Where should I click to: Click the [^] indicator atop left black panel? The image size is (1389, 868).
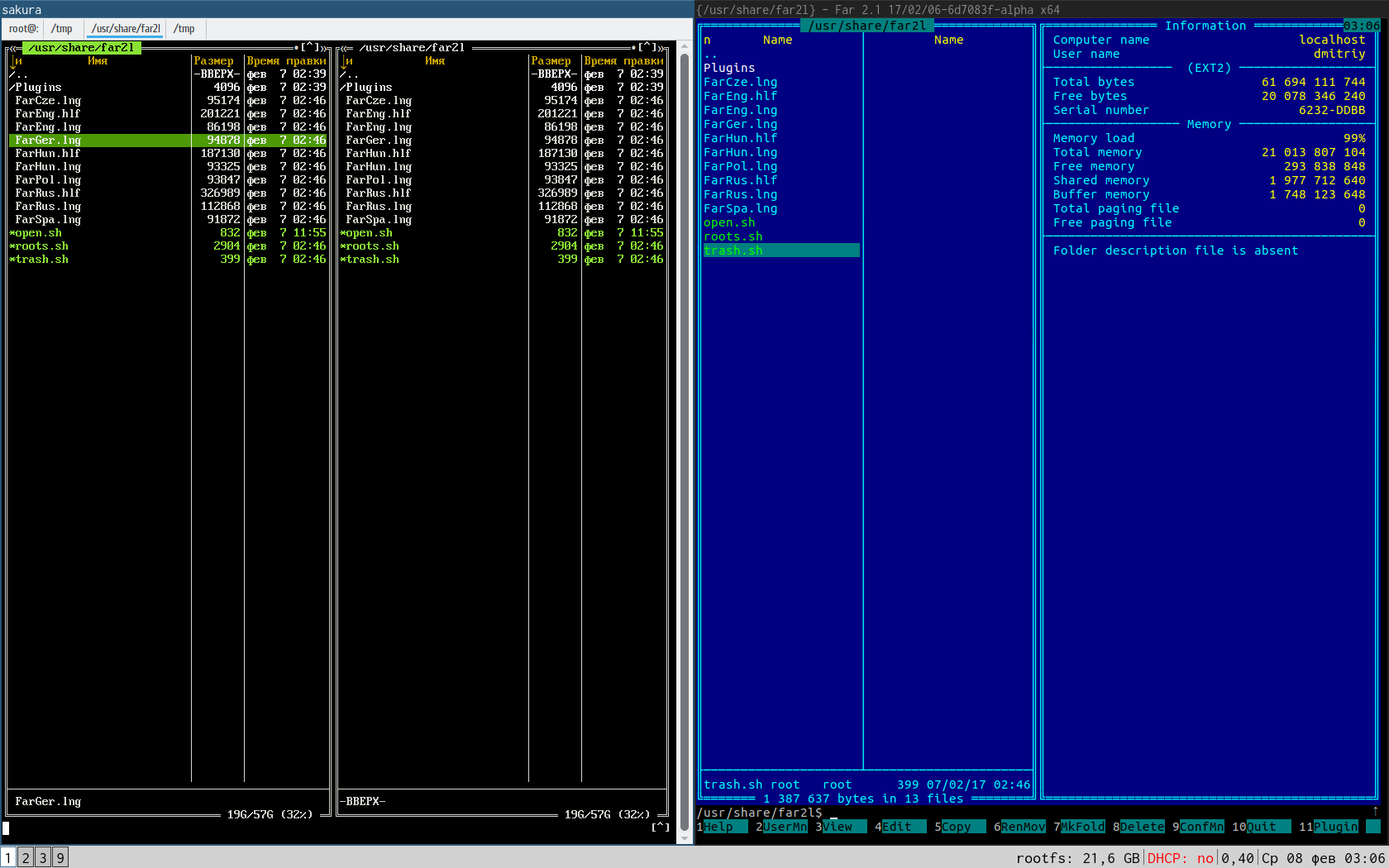click(310, 48)
